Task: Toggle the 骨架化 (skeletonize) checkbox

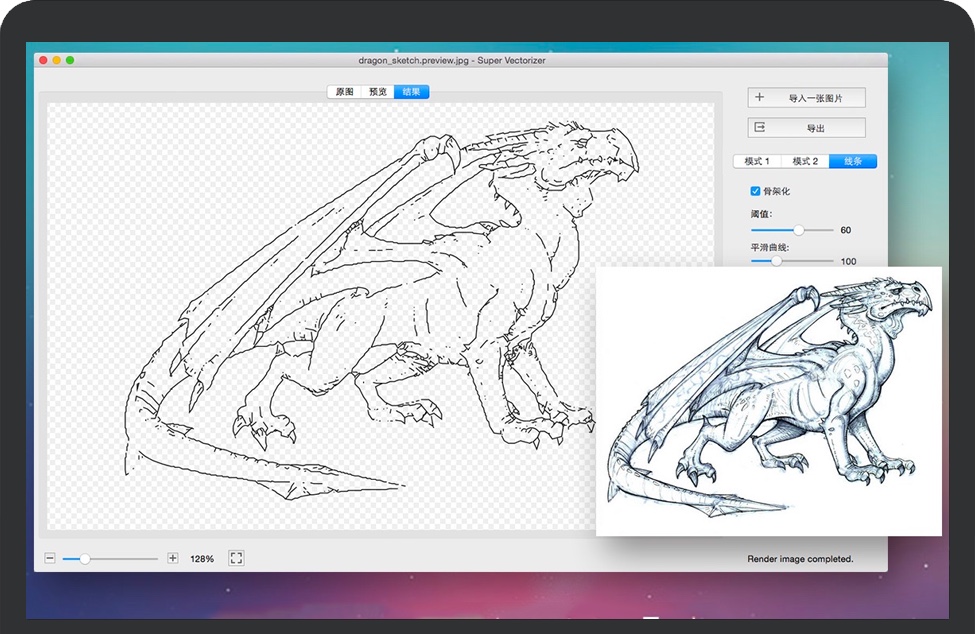Action: 755,190
